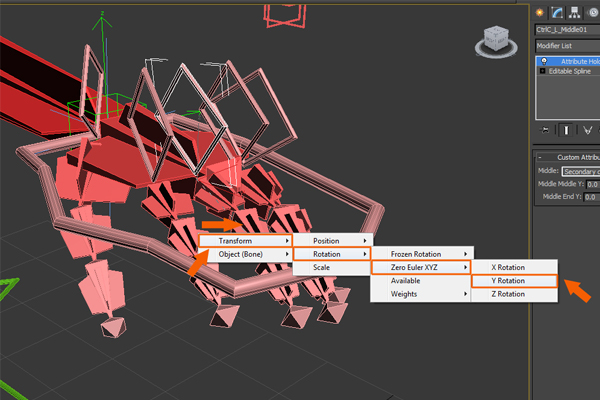This screenshot has height=400, width=600.
Task: Open the Weights submenu
Action: (421, 294)
